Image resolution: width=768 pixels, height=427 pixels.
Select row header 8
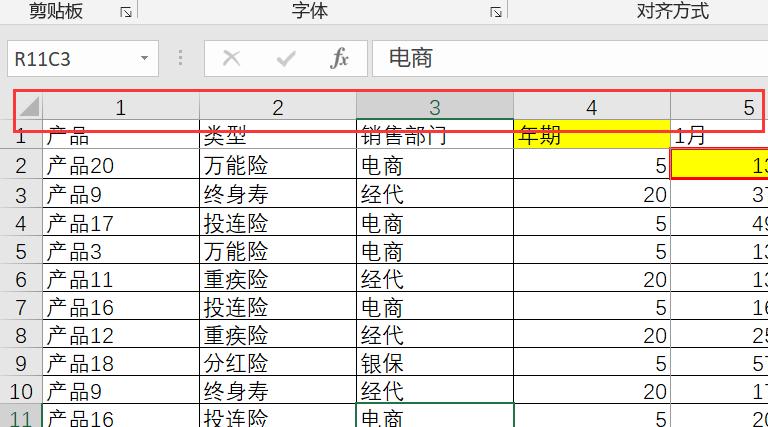(x=21, y=334)
